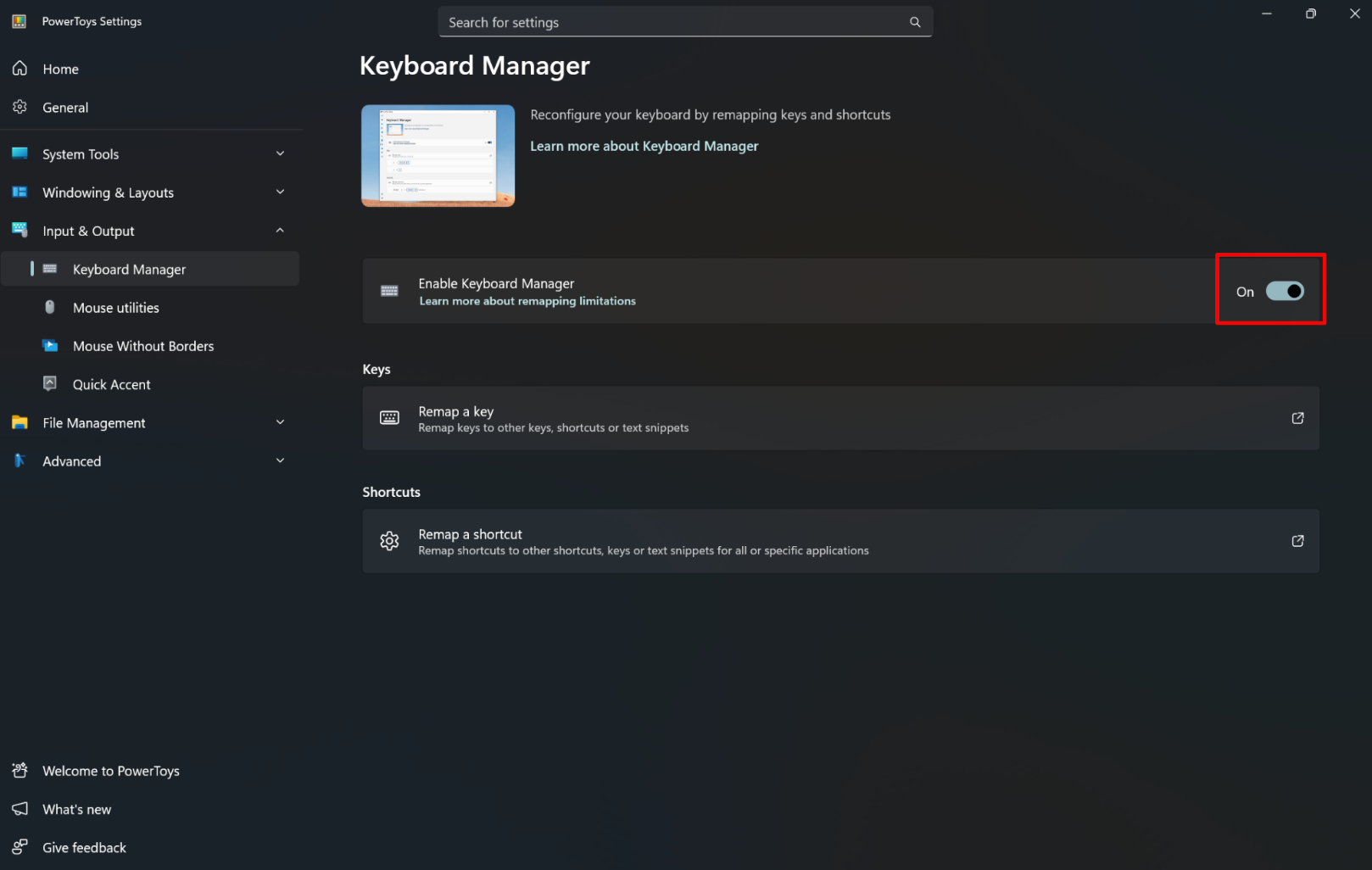The width and height of the screenshot is (1372, 870).
Task: Turn off Enable Keyboard Manager toggle
Action: (x=1285, y=292)
